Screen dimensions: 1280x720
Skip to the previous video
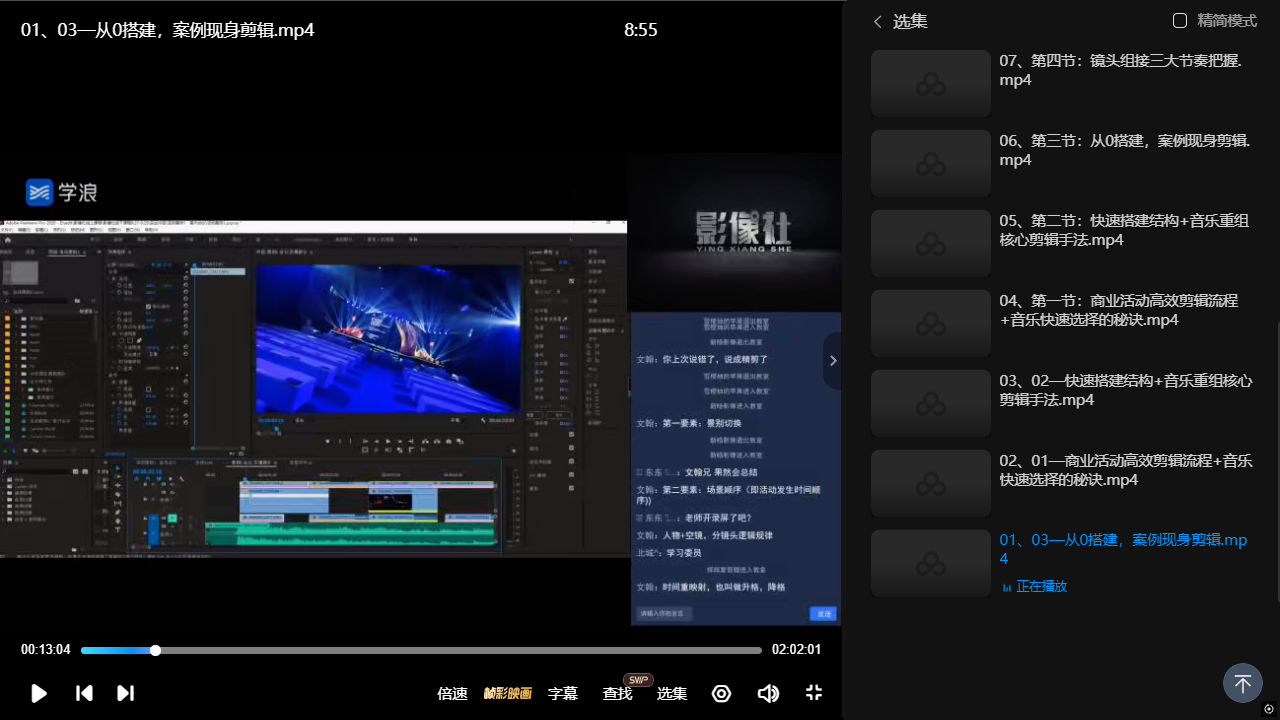click(x=85, y=693)
